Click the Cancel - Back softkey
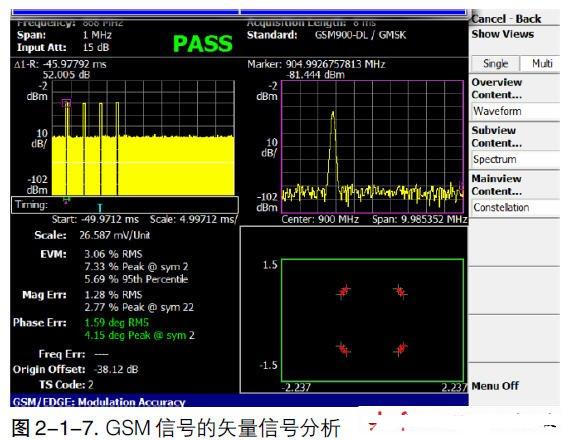This screenshot has width=571, height=440. coord(506,19)
